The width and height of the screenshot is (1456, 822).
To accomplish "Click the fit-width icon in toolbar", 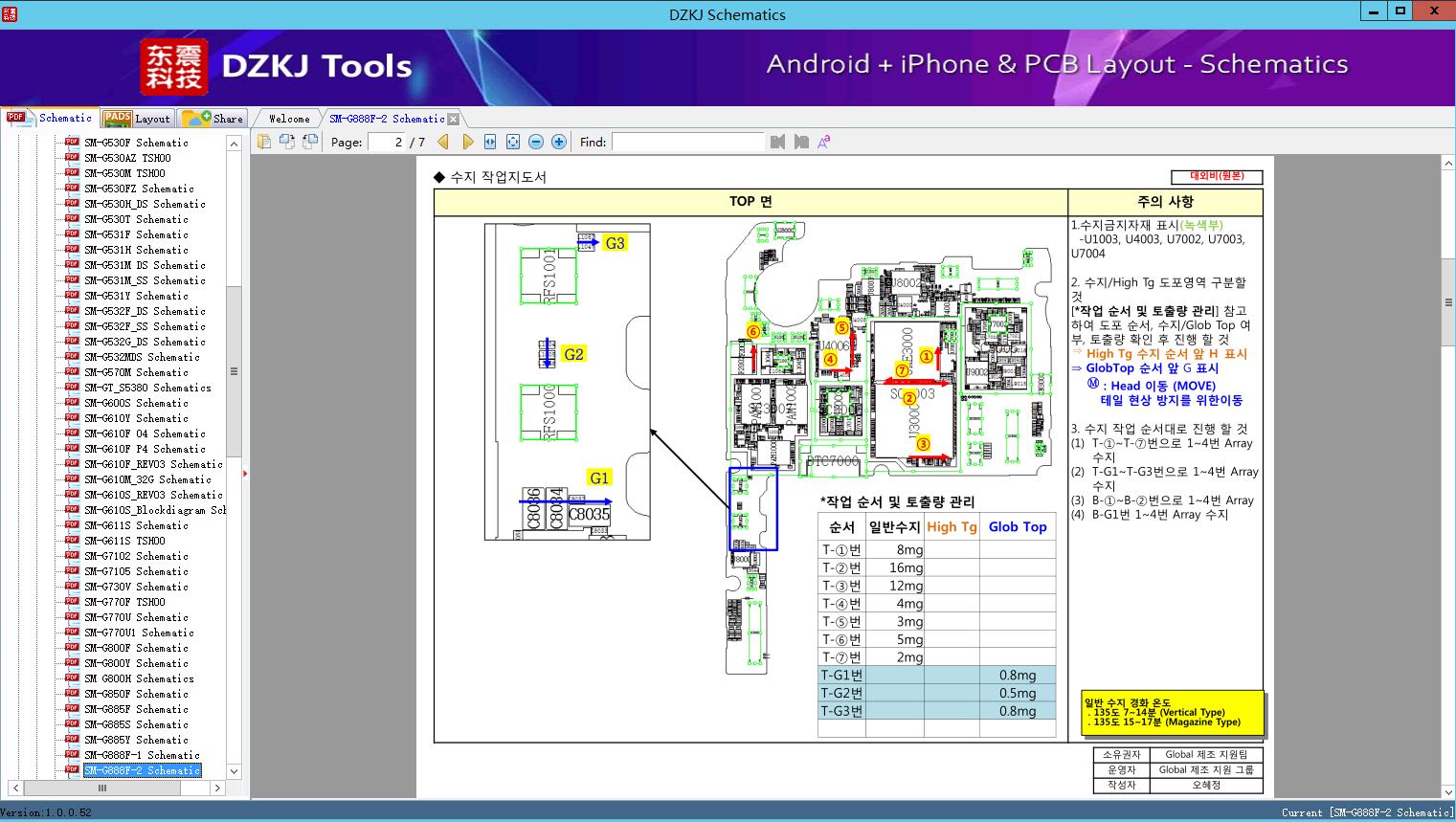I will coord(490,142).
